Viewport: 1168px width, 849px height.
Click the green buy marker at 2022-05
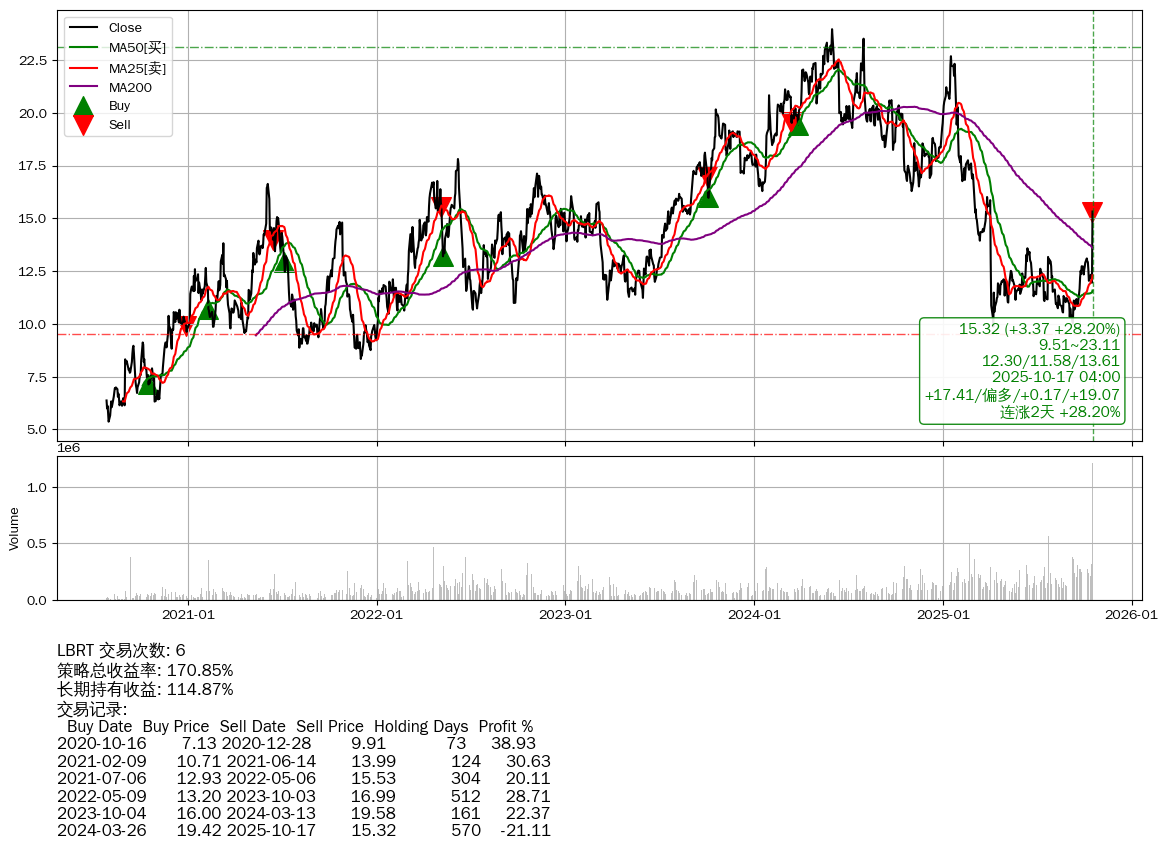(x=443, y=257)
